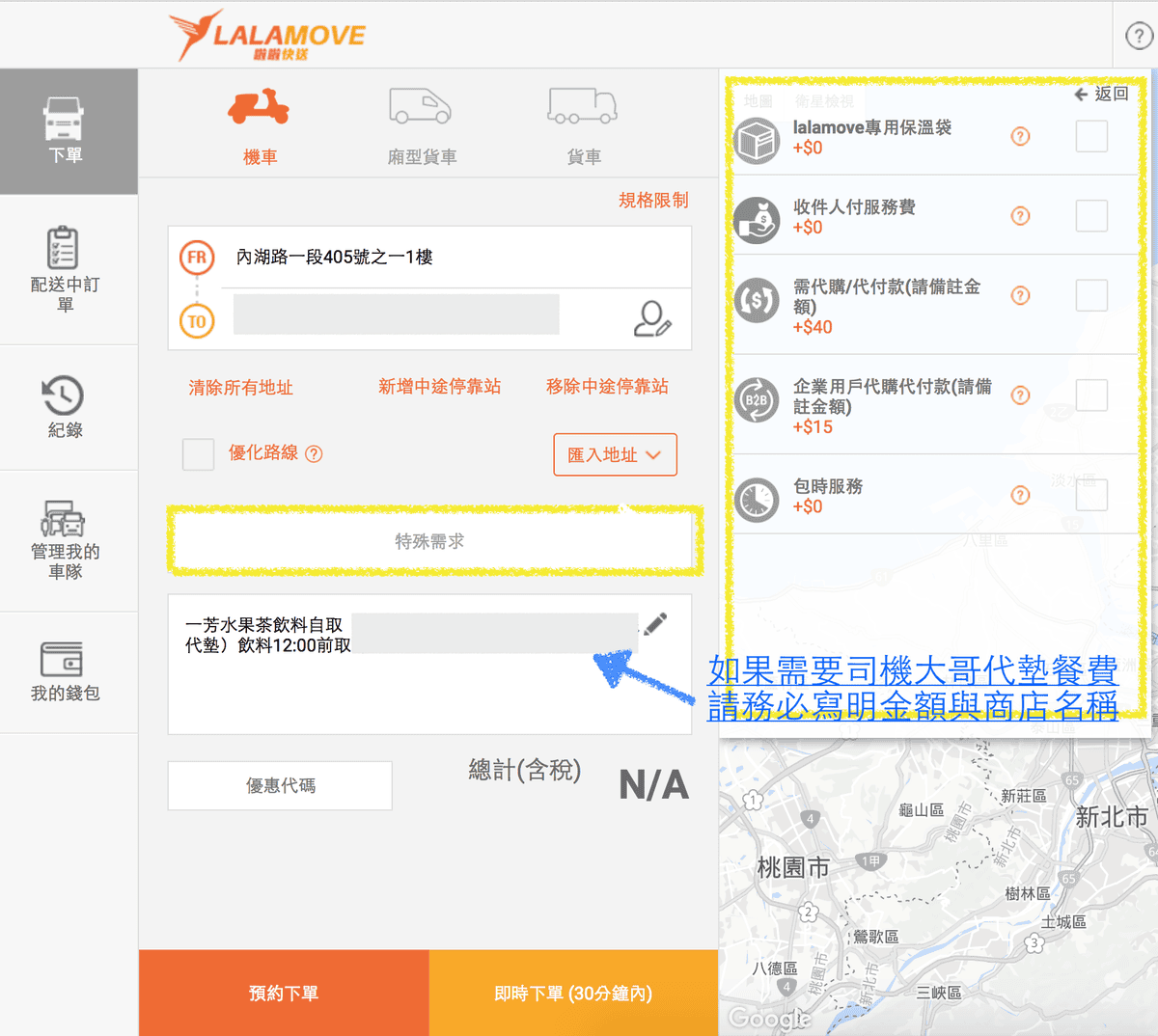The image size is (1158, 1036).
Task: Open the help tooltip for lalamove專用保溫袋
Action: 1020,136
